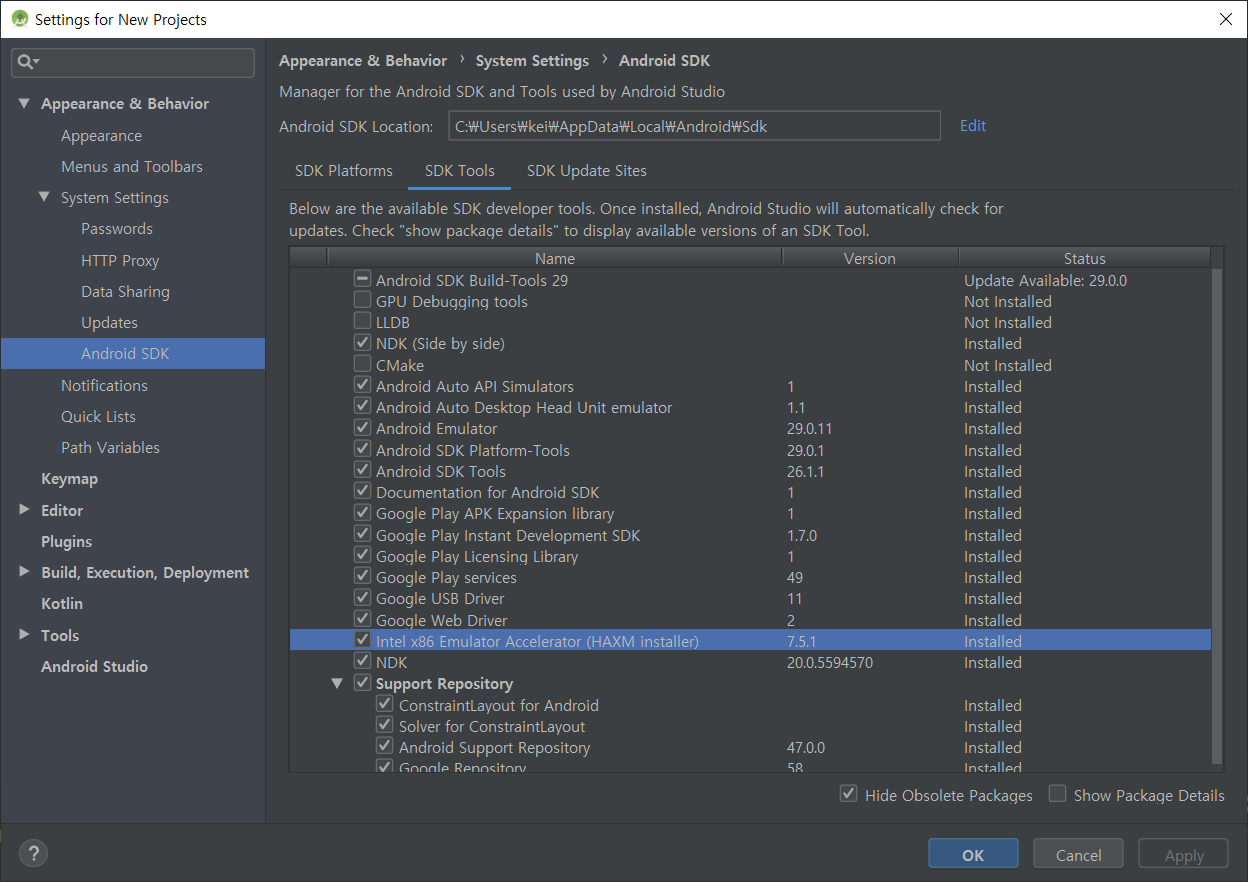Click the SDK tools list vertical scrollbar
Viewport: 1248px width, 882px height.
[1217, 515]
